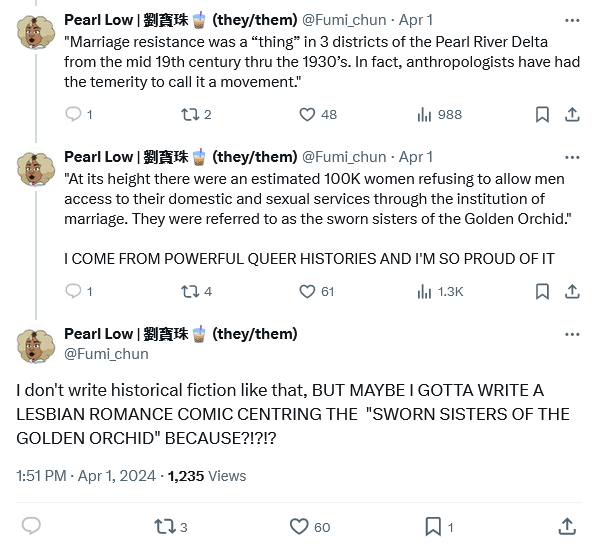
Task: Open Pearl Low avatar on main tweet
Action: 36,344
